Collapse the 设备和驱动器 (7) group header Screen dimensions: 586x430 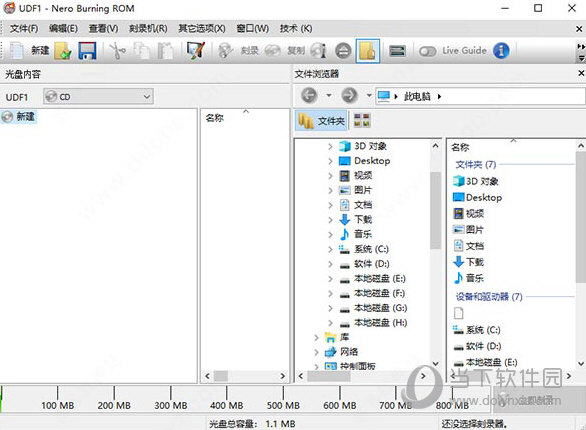489,297
